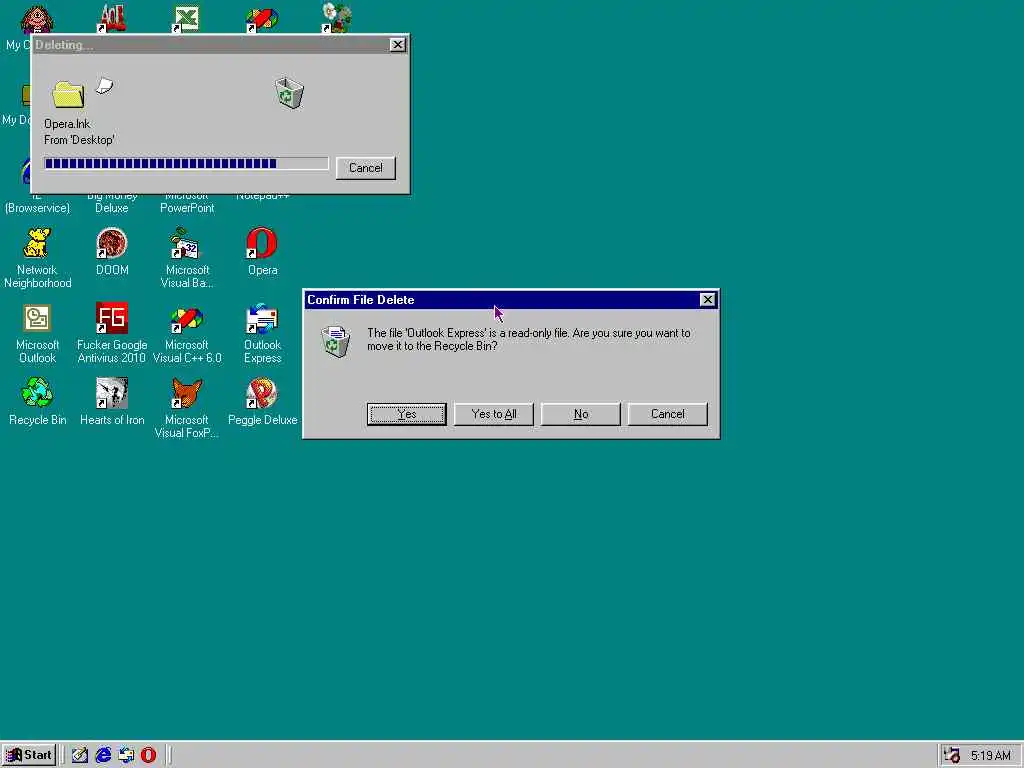Viewport: 1024px width, 768px height.
Task: Click the yellow folder icon in Deleting dialog
Action: pos(69,94)
